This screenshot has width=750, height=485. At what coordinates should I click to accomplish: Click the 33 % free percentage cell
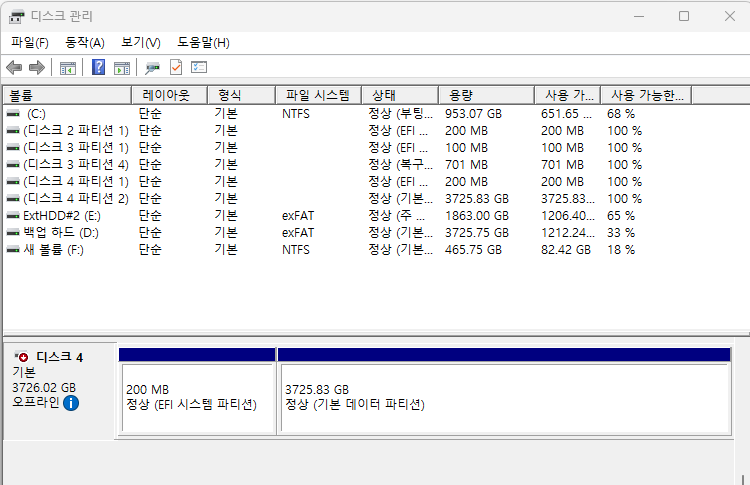tap(621, 233)
